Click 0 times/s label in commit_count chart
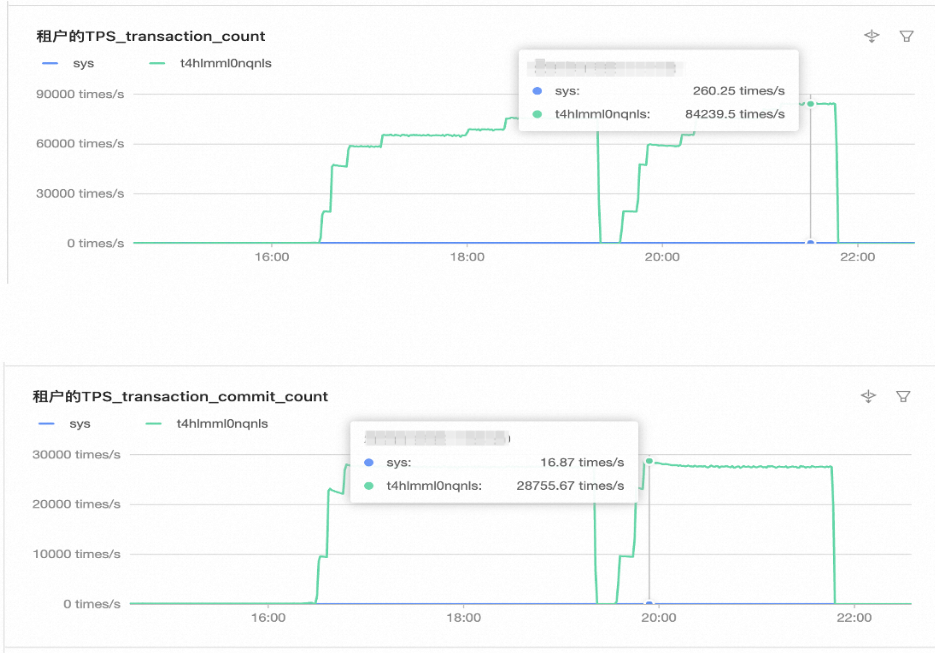Image resolution: width=935 pixels, height=653 pixels. coord(92,604)
